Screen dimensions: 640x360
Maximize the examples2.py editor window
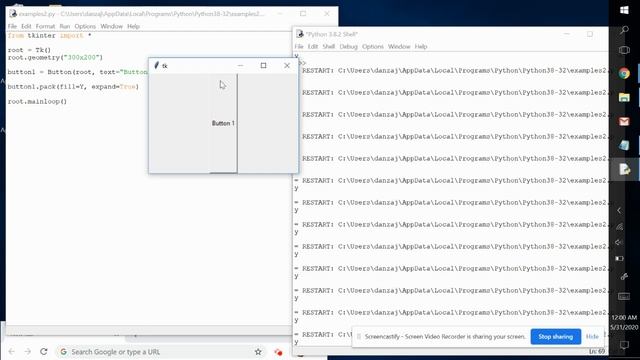[x=303, y=13]
